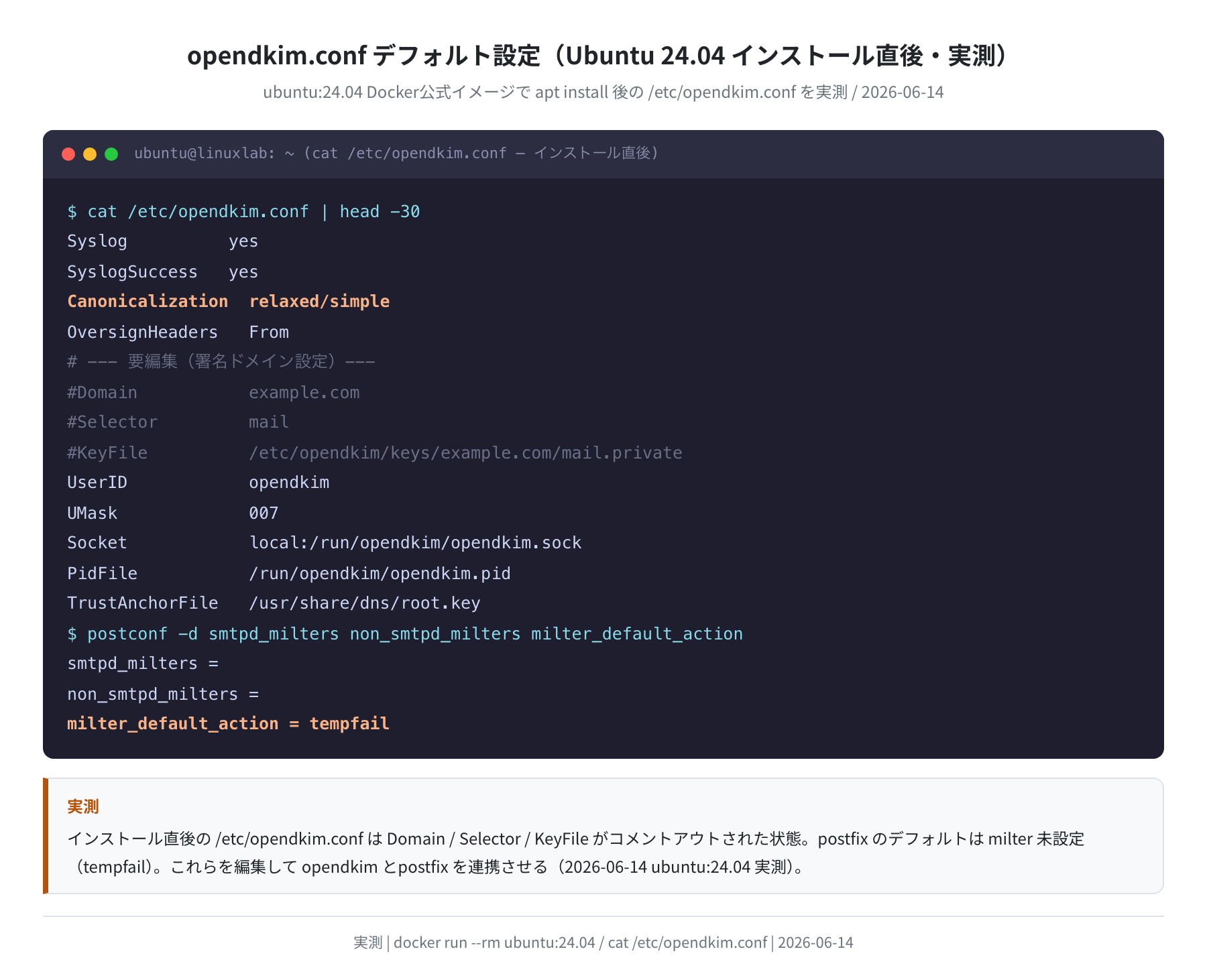The image size is (1207, 980).
Task: Select 'local:/run/opendkim/opendkim.sock' value
Action: pyautogui.click(x=415, y=543)
